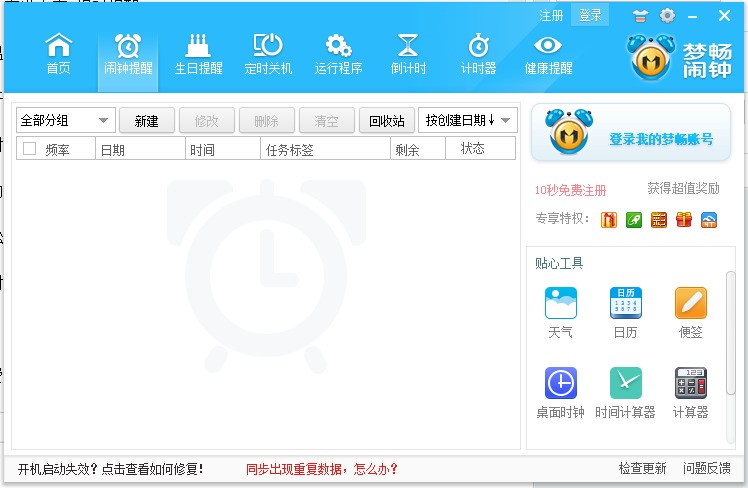Image resolution: width=748 pixels, height=488 pixels.
Task: Click the 剩余 column header
Action: pyautogui.click(x=418, y=148)
